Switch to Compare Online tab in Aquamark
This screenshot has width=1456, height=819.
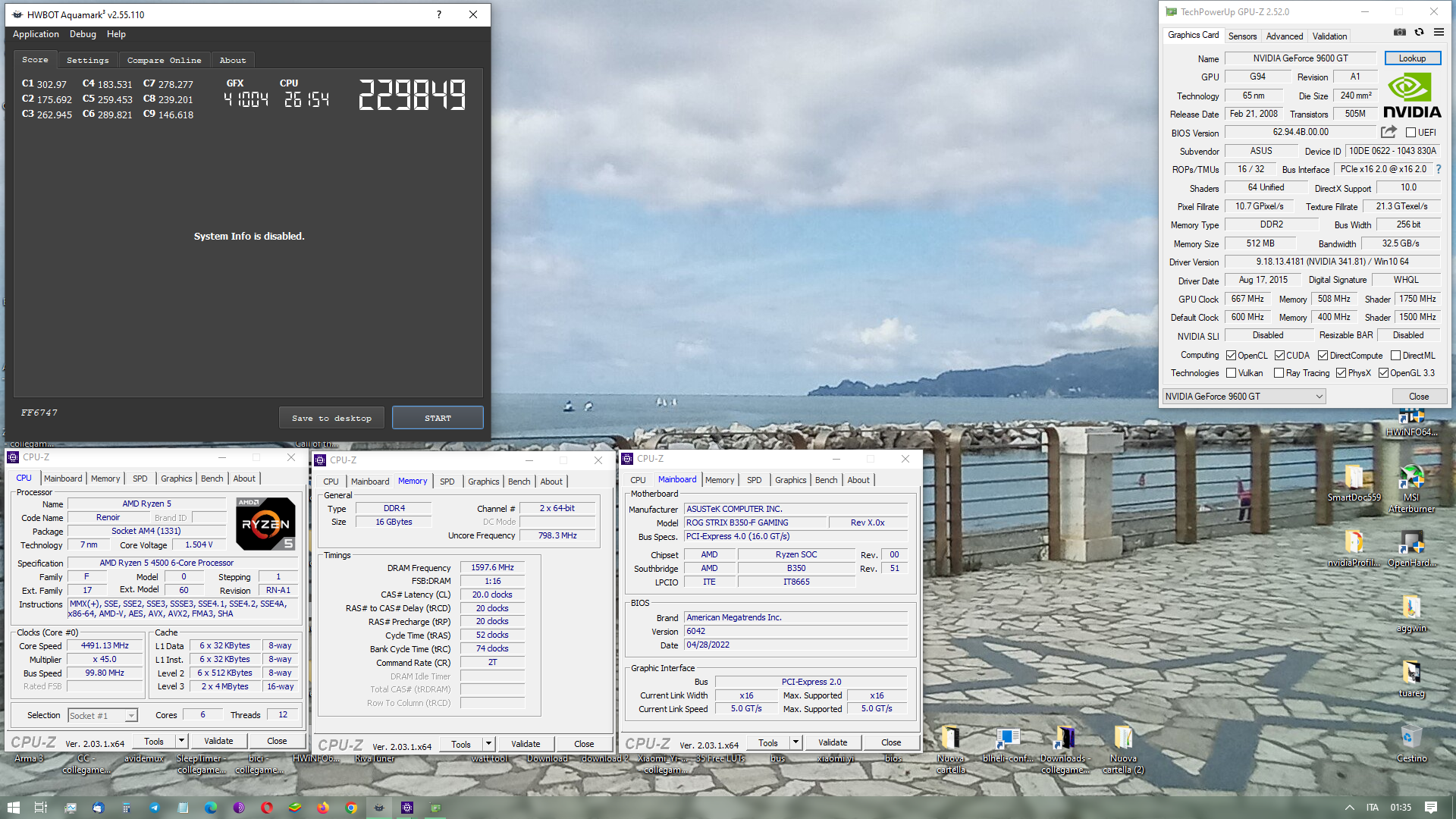point(165,60)
